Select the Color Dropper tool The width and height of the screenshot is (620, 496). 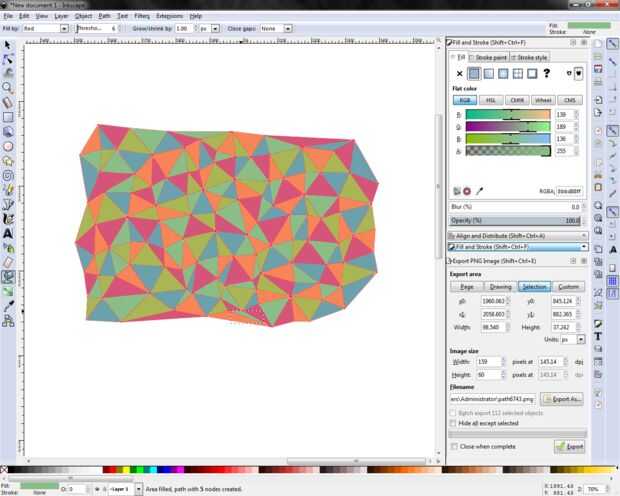click(8, 306)
